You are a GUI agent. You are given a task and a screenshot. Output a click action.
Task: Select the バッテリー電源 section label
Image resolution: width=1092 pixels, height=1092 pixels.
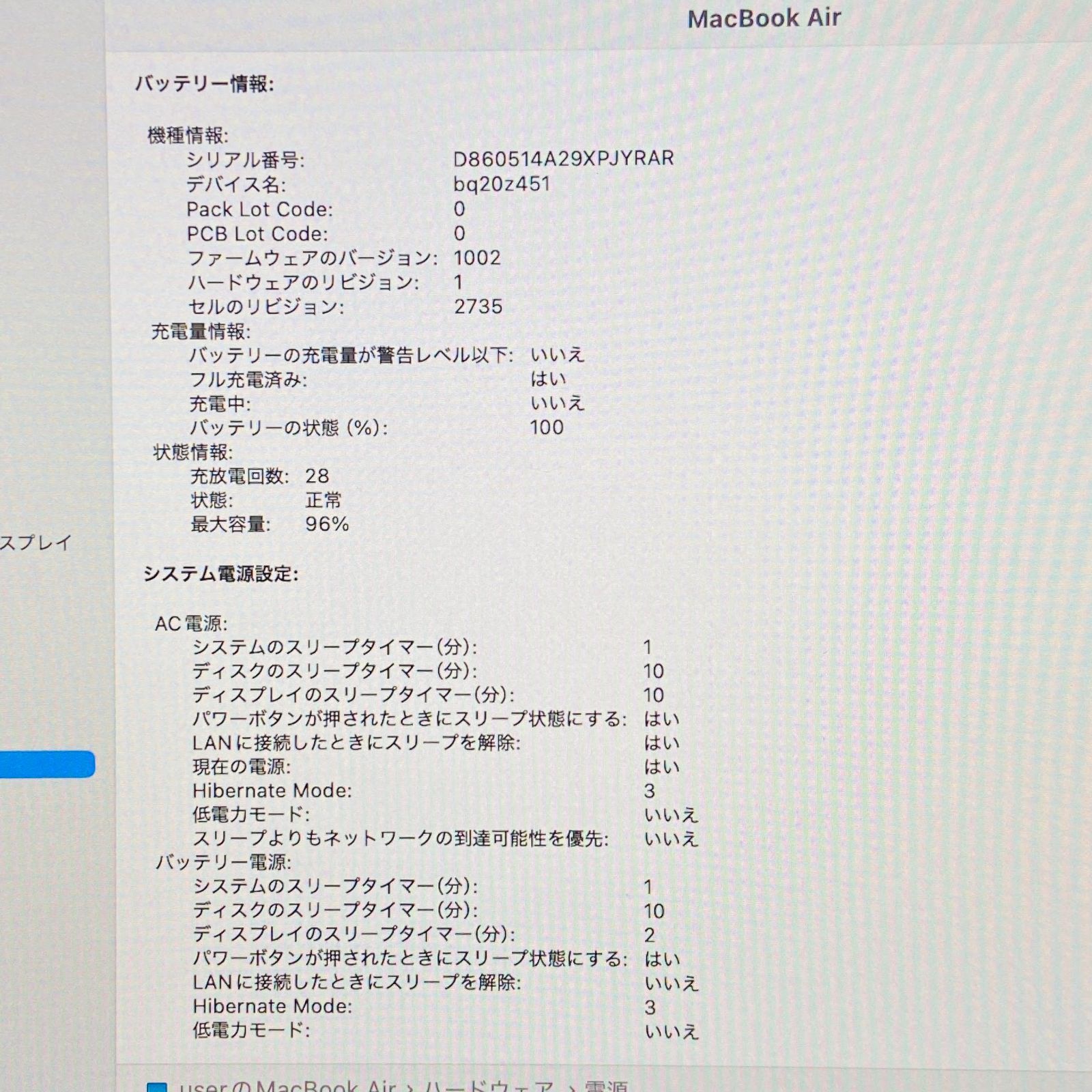[223, 863]
